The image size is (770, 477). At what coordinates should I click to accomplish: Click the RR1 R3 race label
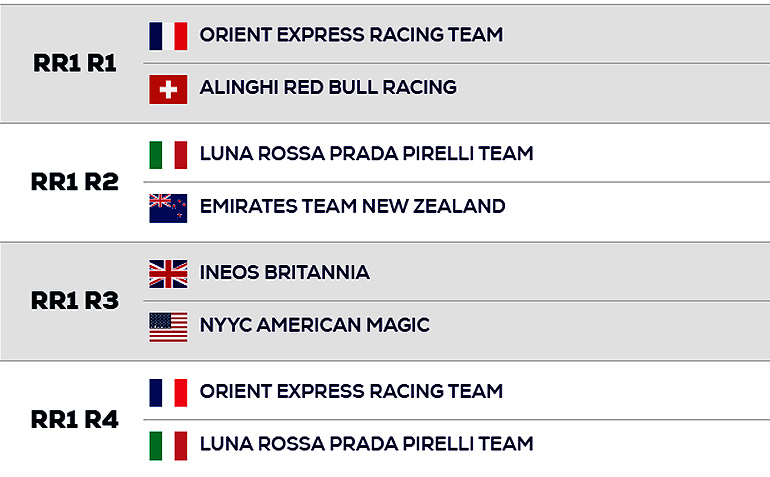click(75, 300)
